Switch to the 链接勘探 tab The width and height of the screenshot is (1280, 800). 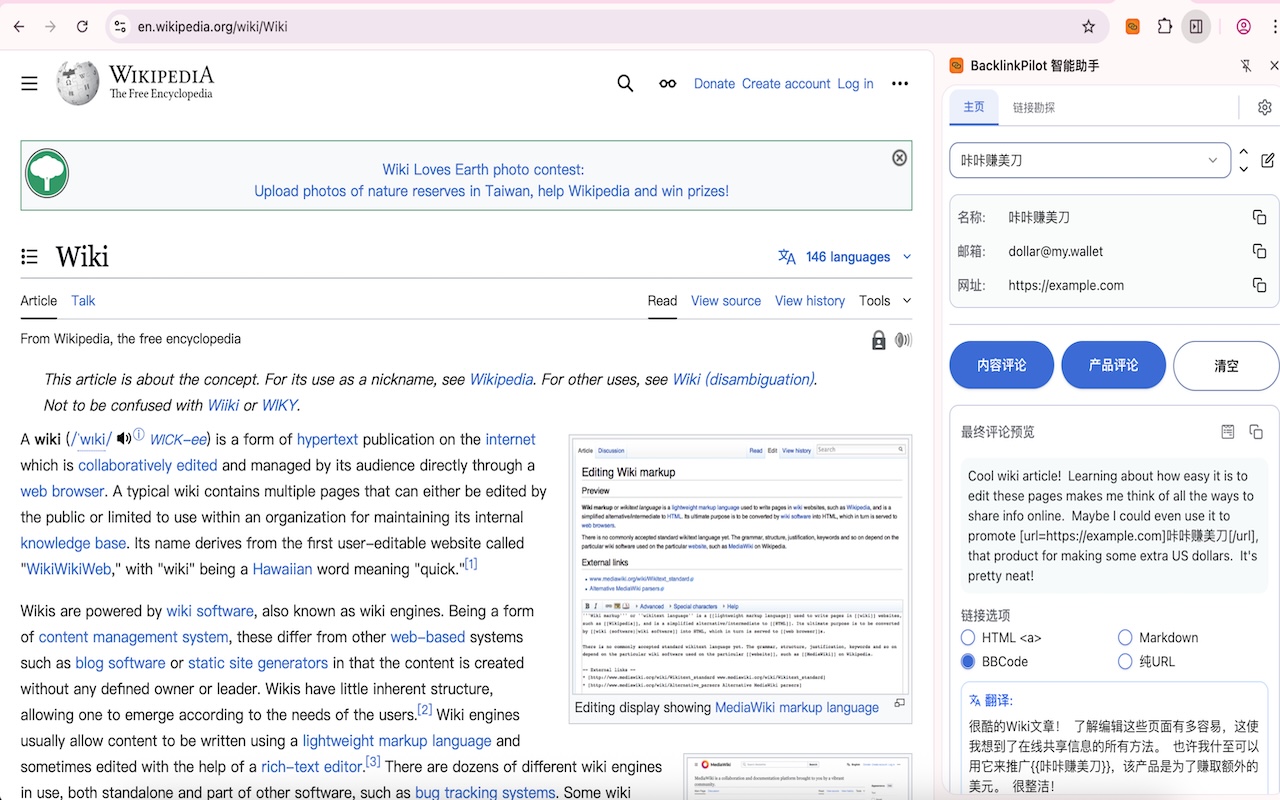(1037, 107)
